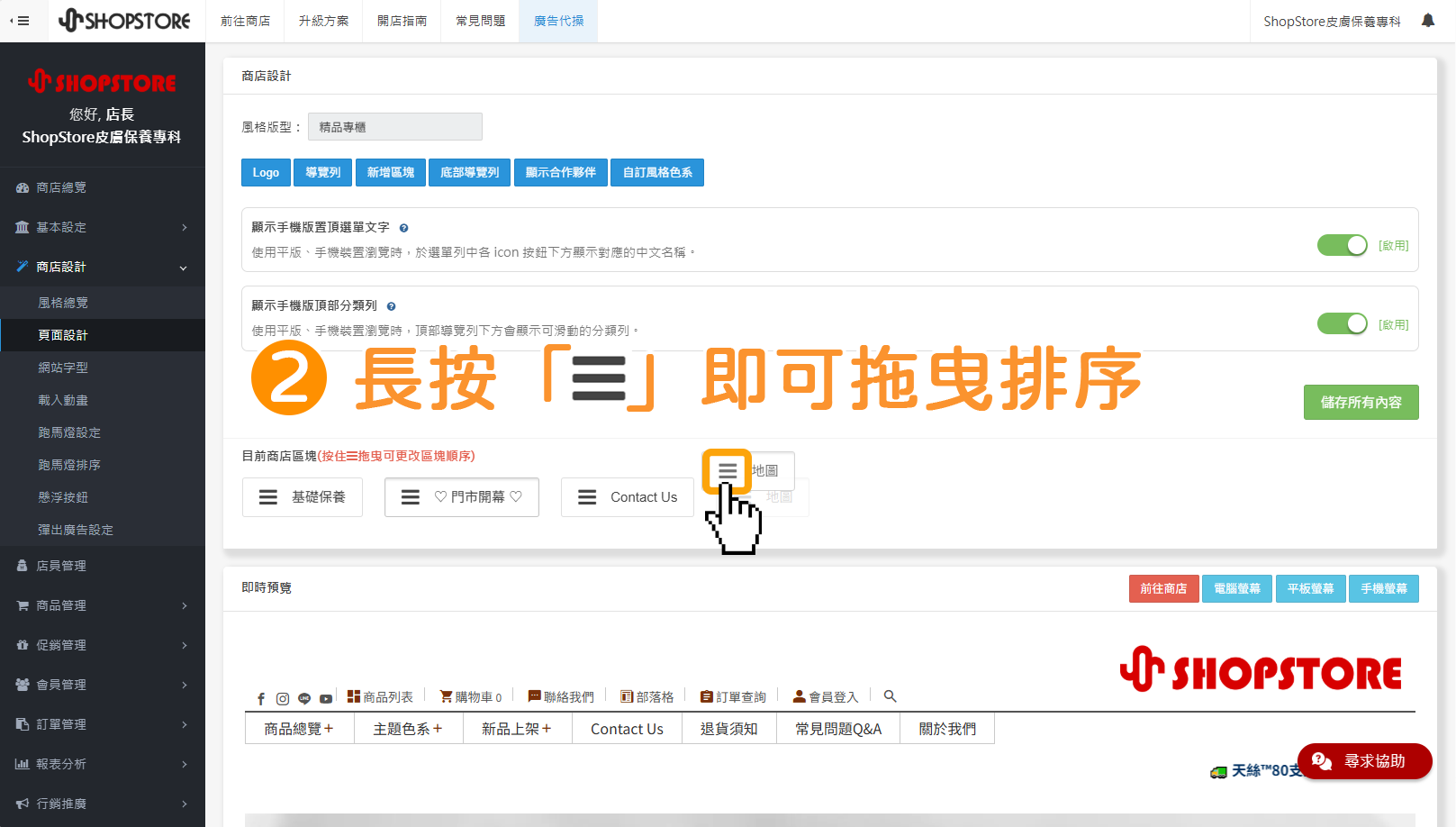This screenshot has width=1456, height=827.
Task: Click the YouTube icon in preview
Action: 326,698
